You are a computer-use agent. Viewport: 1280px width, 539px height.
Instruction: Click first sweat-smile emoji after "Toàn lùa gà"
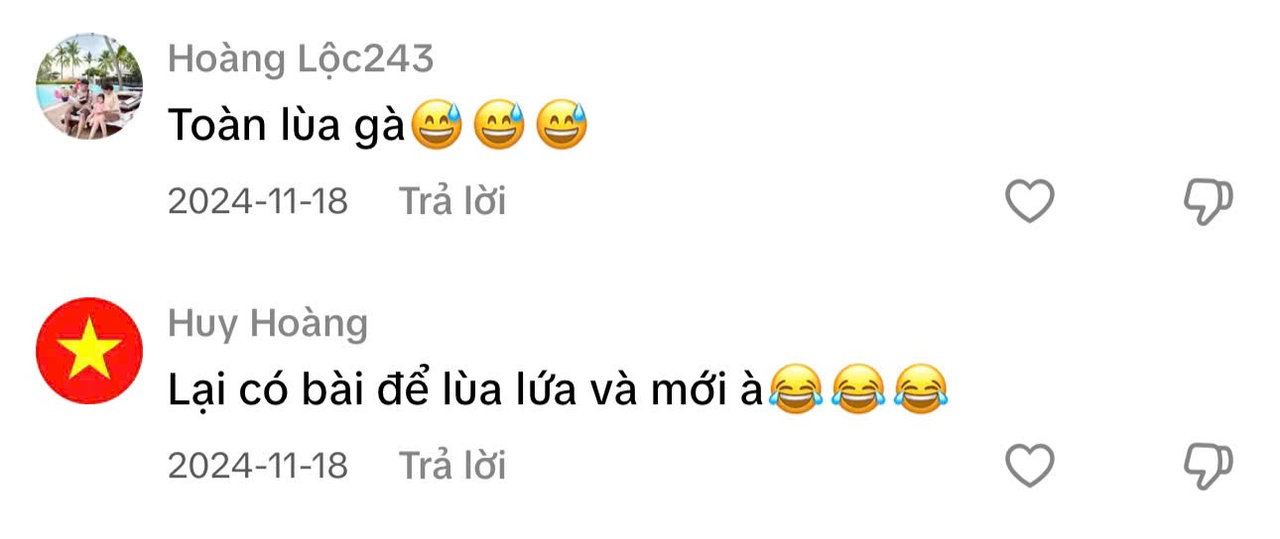[x=436, y=127]
